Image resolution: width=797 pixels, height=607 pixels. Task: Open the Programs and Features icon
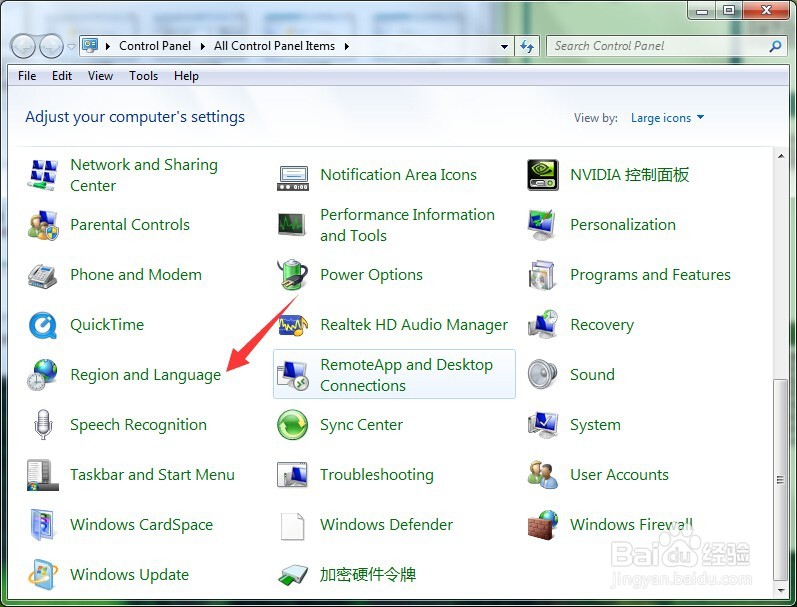(542, 275)
